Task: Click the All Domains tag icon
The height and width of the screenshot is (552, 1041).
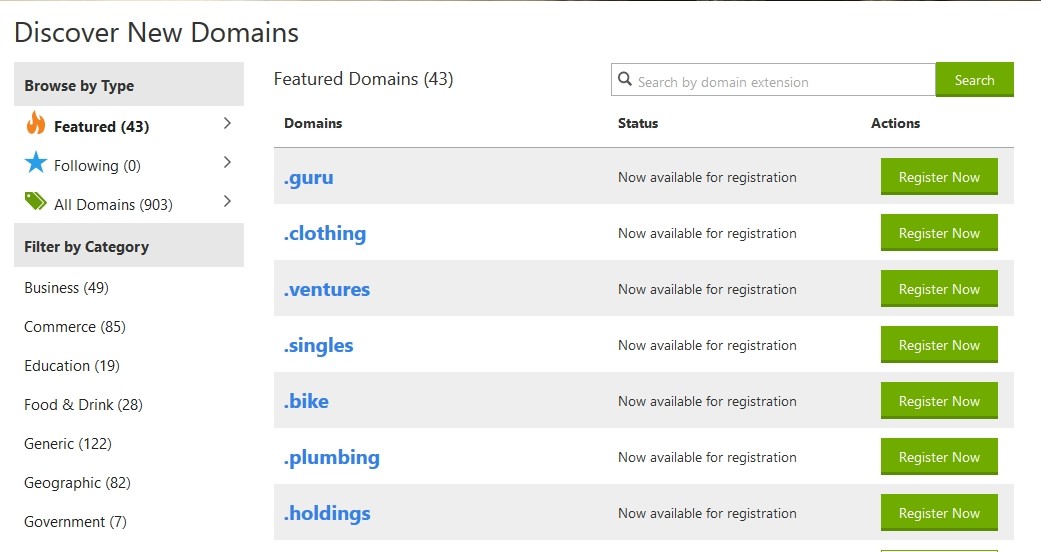Action: click(x=36, y=202)
